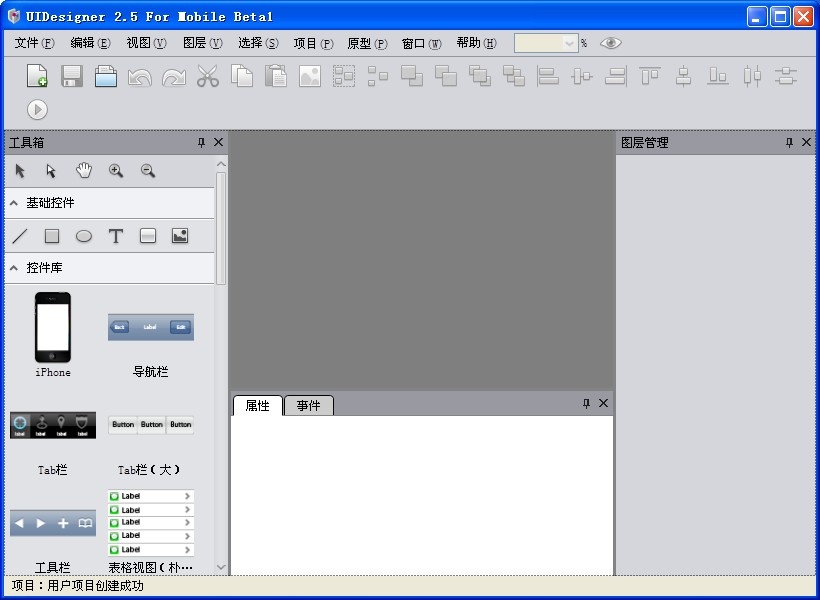Select the Text tool

[116, 236]
